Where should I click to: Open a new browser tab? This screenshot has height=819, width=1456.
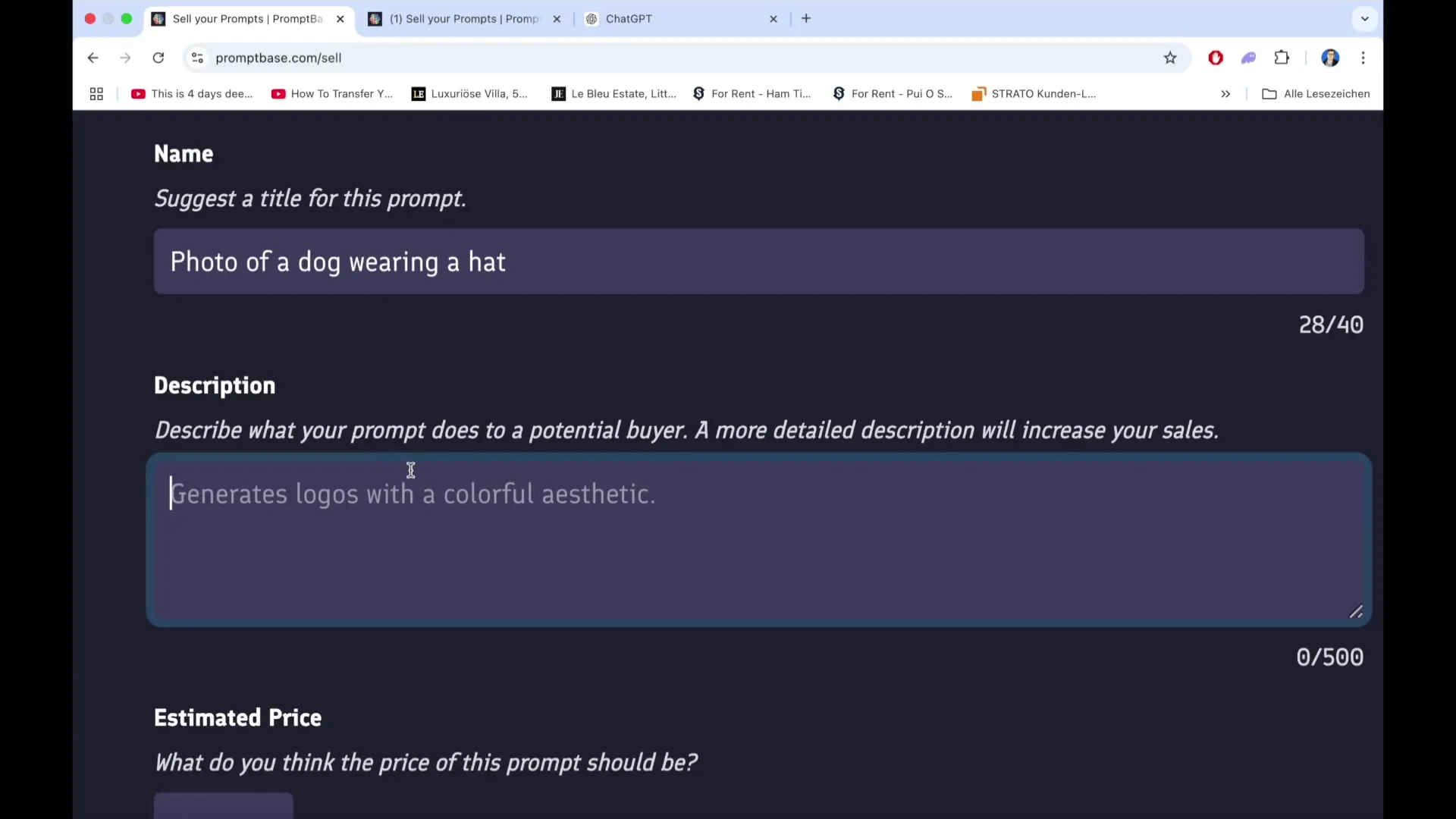coord(806,19)
